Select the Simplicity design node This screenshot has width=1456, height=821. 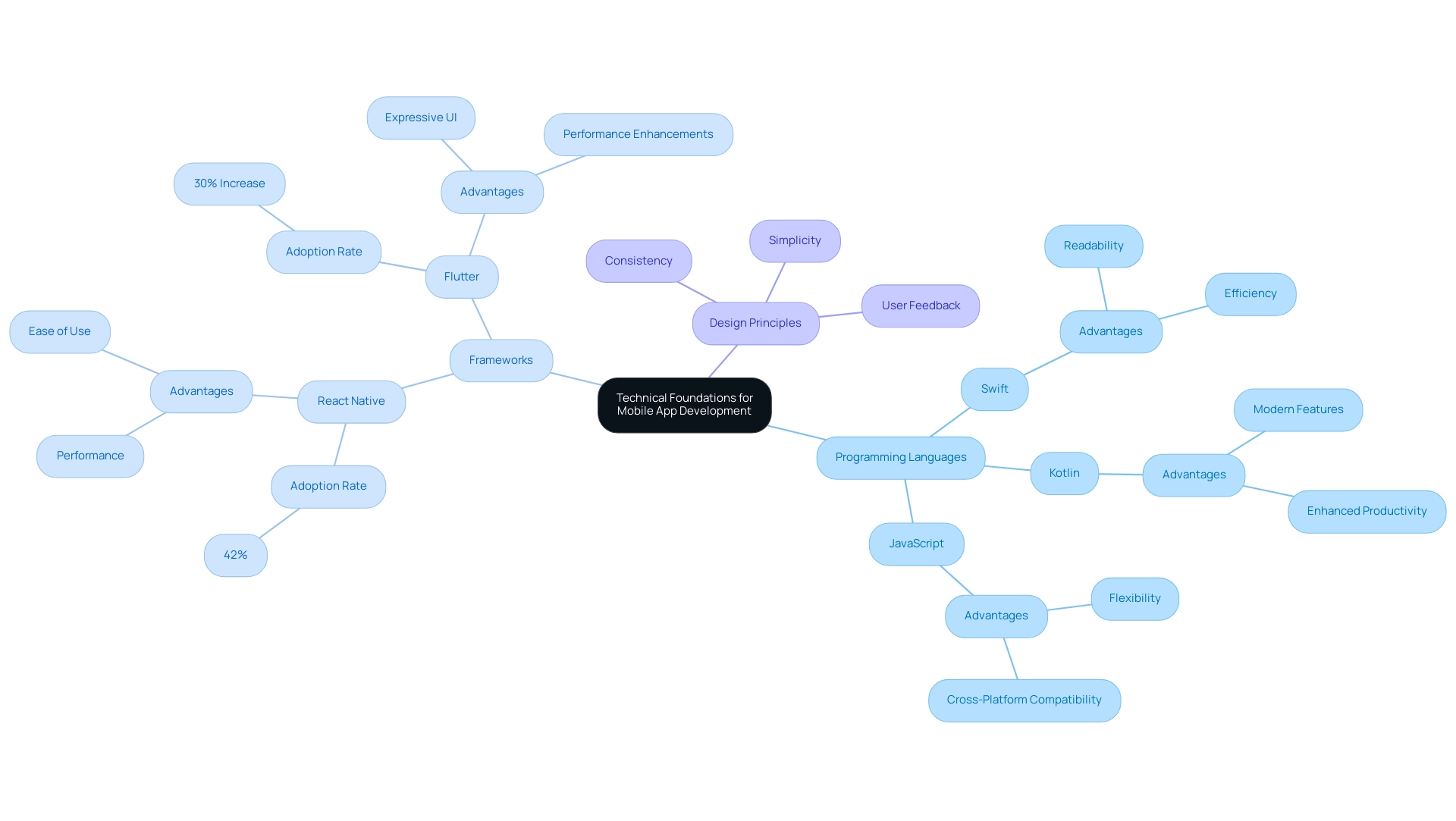795,240
